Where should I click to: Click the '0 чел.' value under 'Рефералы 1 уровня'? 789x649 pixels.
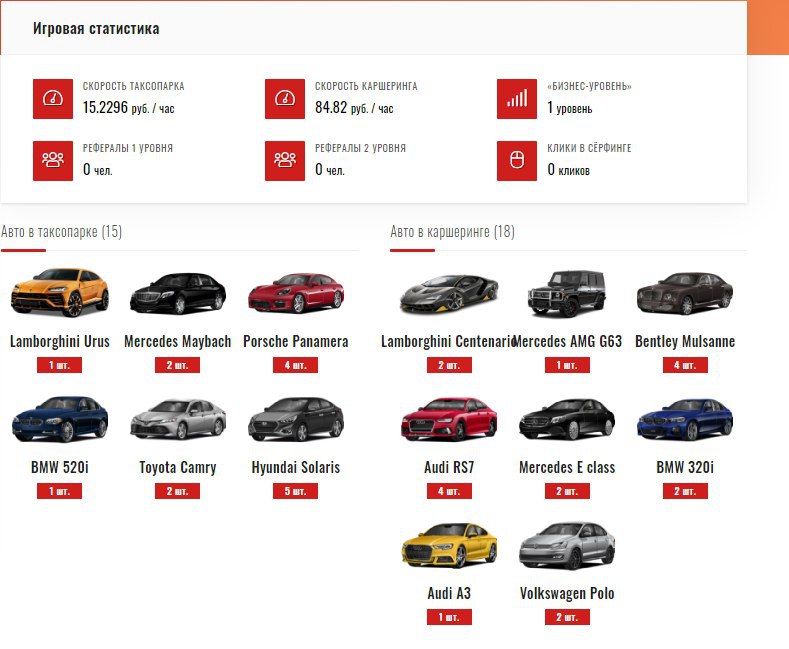(98, 170)
